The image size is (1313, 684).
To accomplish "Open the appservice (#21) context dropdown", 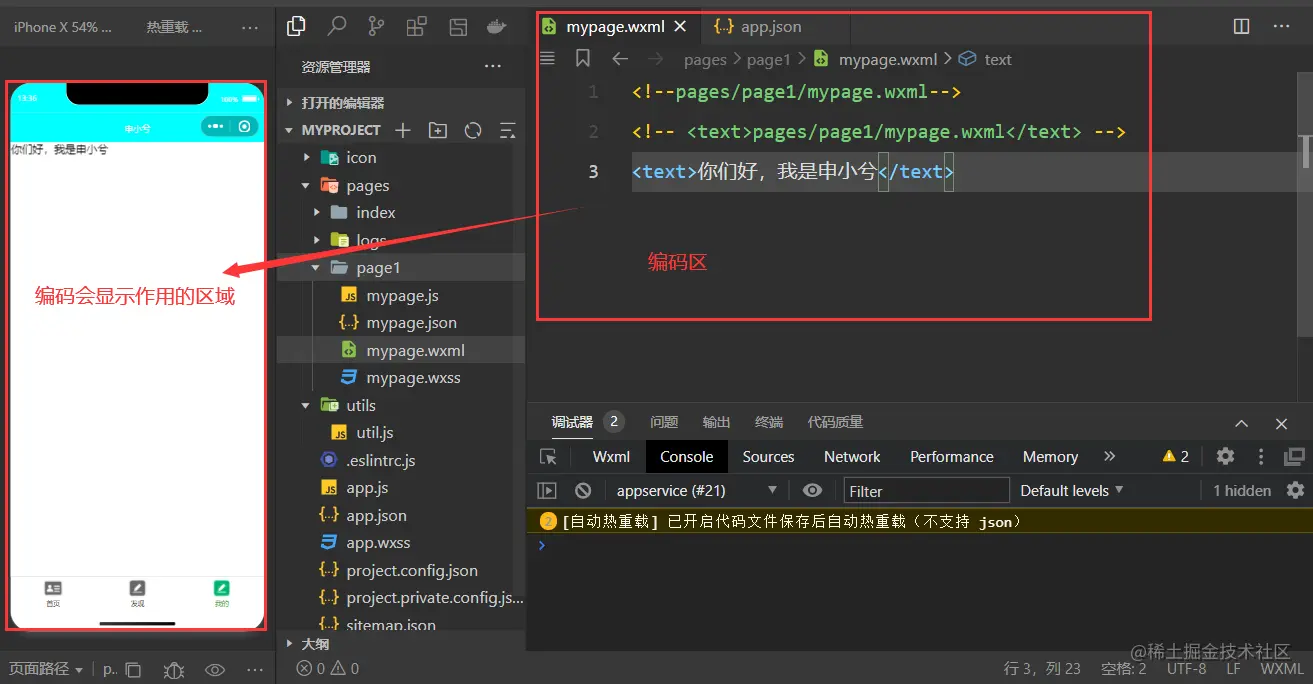I will 697,491.
